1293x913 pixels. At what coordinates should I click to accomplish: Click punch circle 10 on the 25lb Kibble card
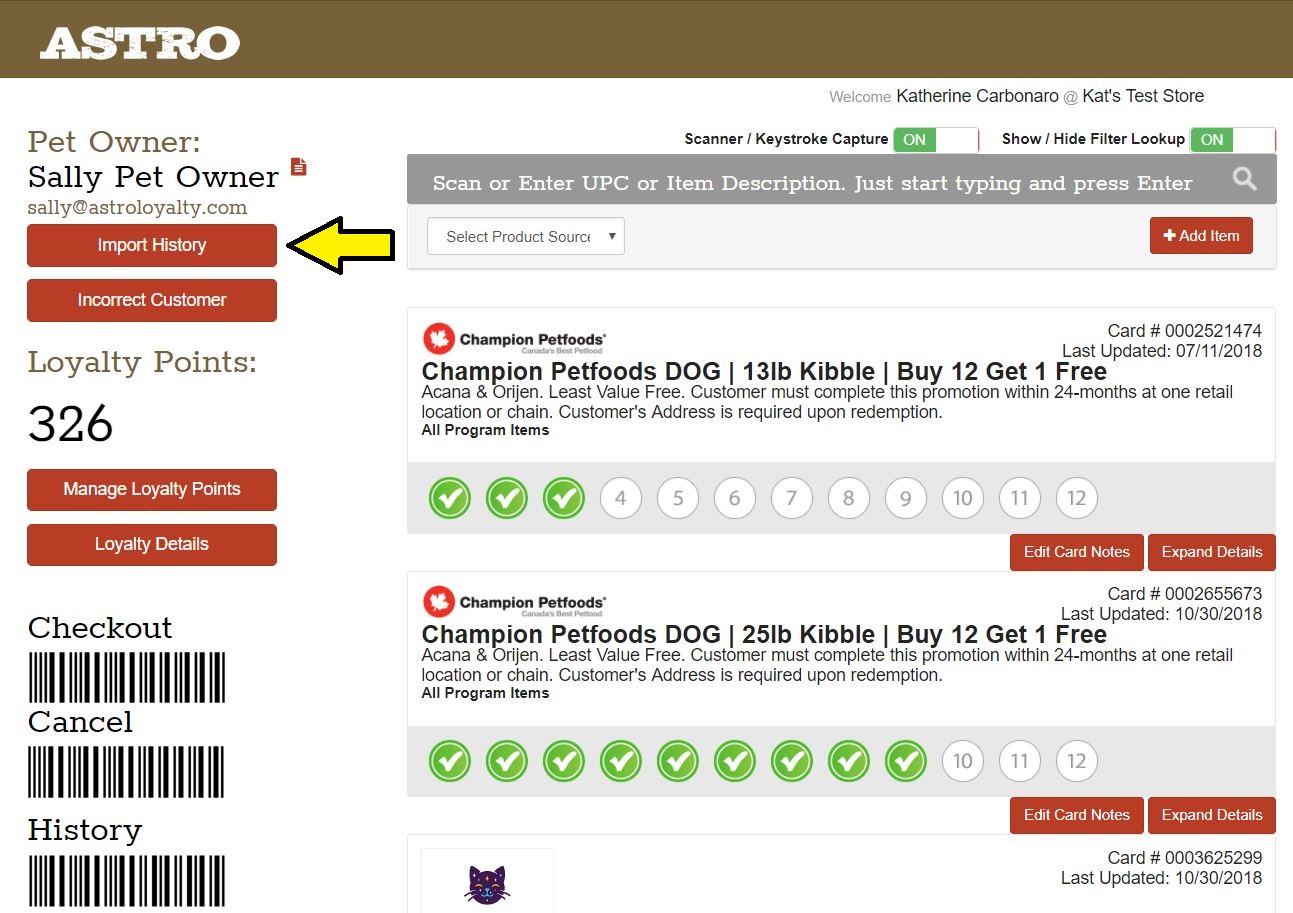(x=963, y=761)
